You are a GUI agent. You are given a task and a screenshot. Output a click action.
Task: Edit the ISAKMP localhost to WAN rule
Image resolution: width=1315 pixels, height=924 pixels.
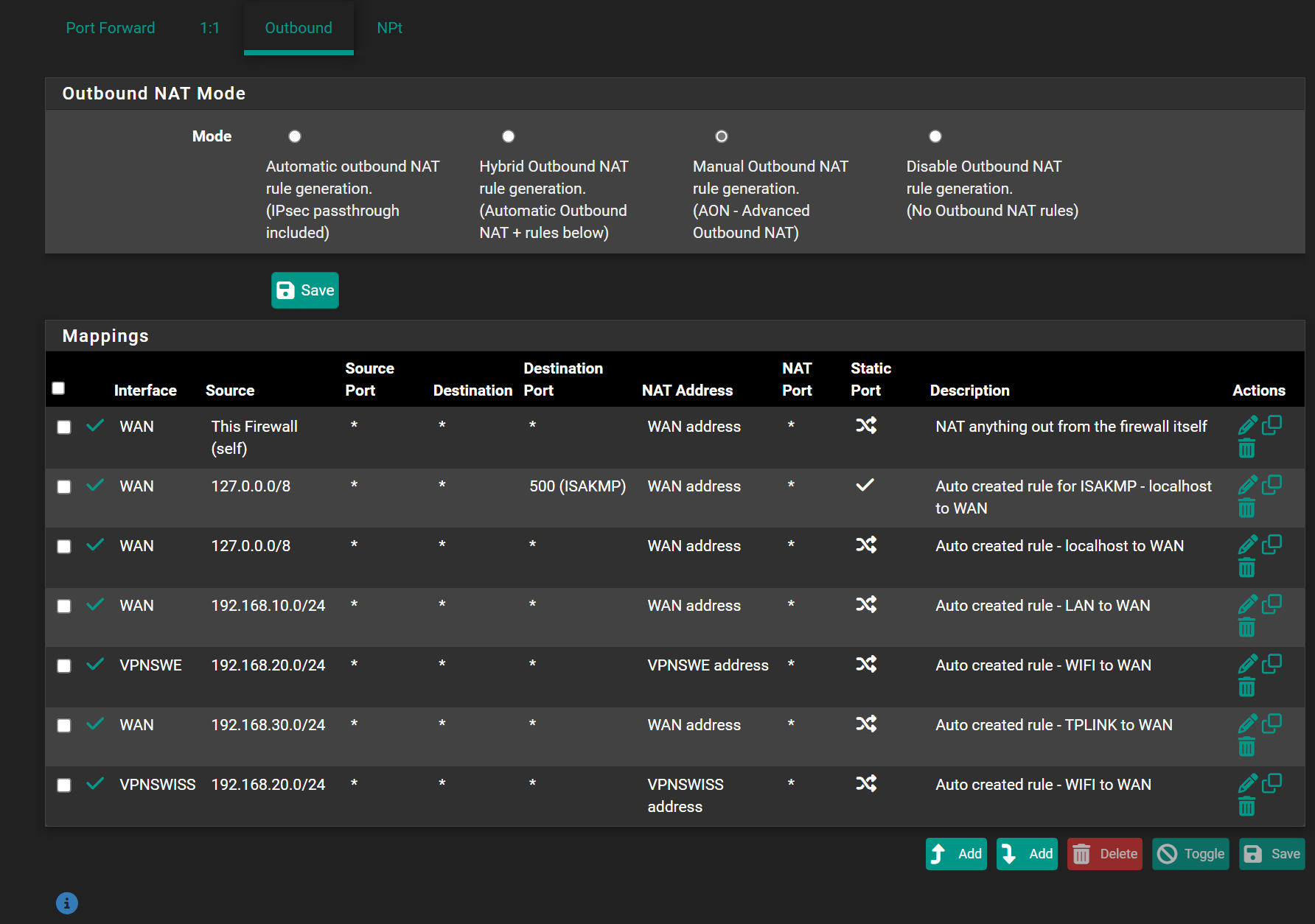tap(1247, 485)
